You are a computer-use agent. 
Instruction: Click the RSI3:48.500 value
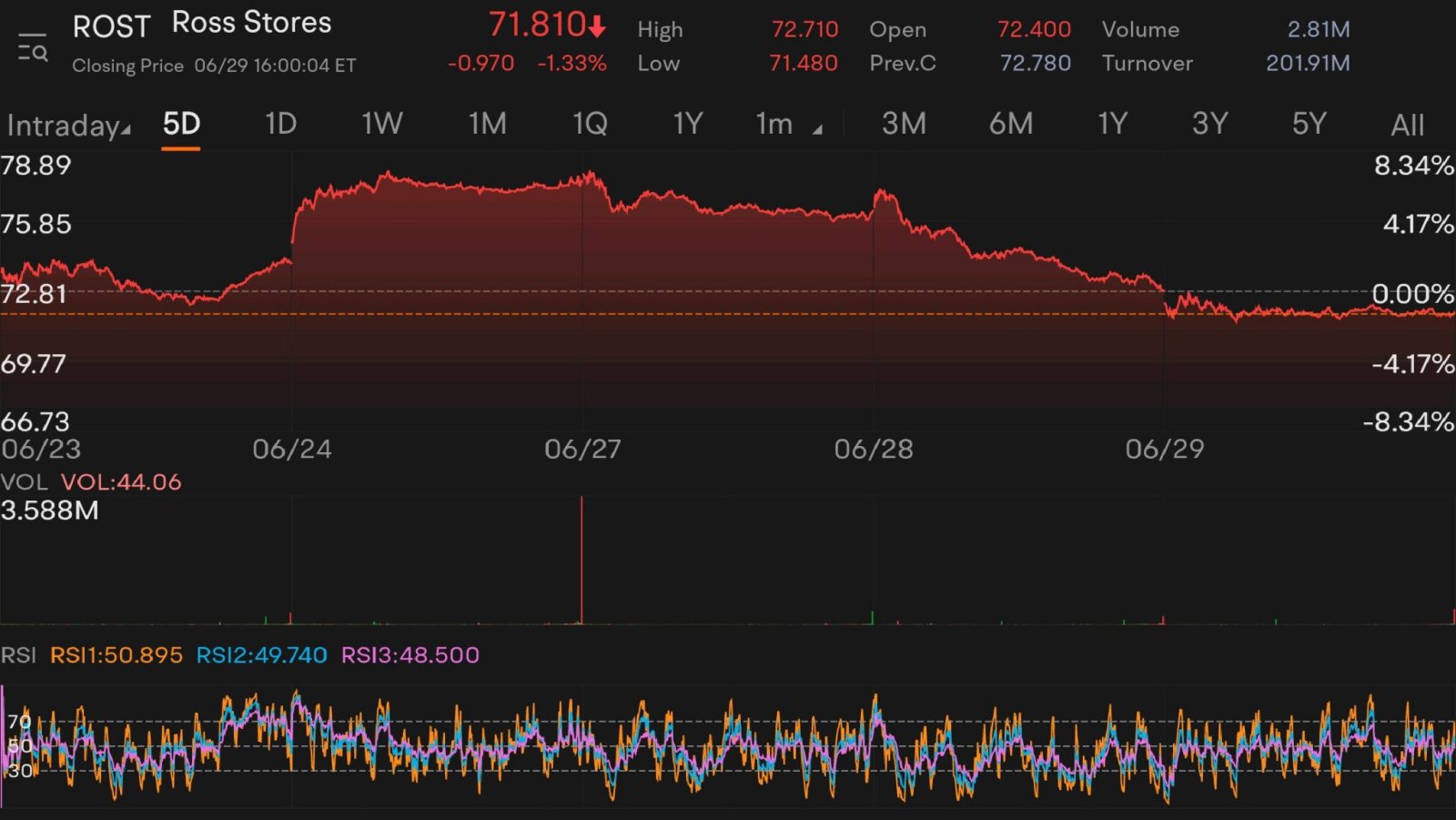click(x=410, y=655)
